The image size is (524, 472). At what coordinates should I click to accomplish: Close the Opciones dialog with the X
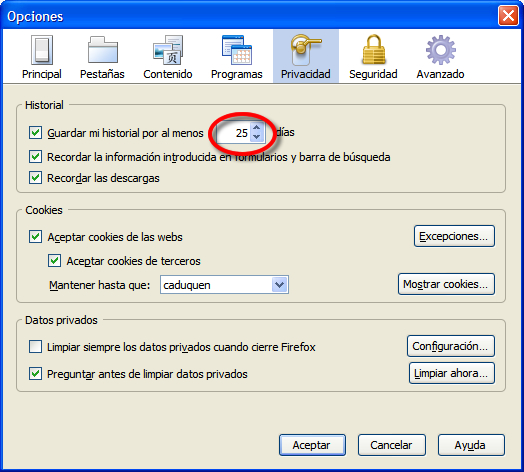pyautogui.click(x=508, y=16)
